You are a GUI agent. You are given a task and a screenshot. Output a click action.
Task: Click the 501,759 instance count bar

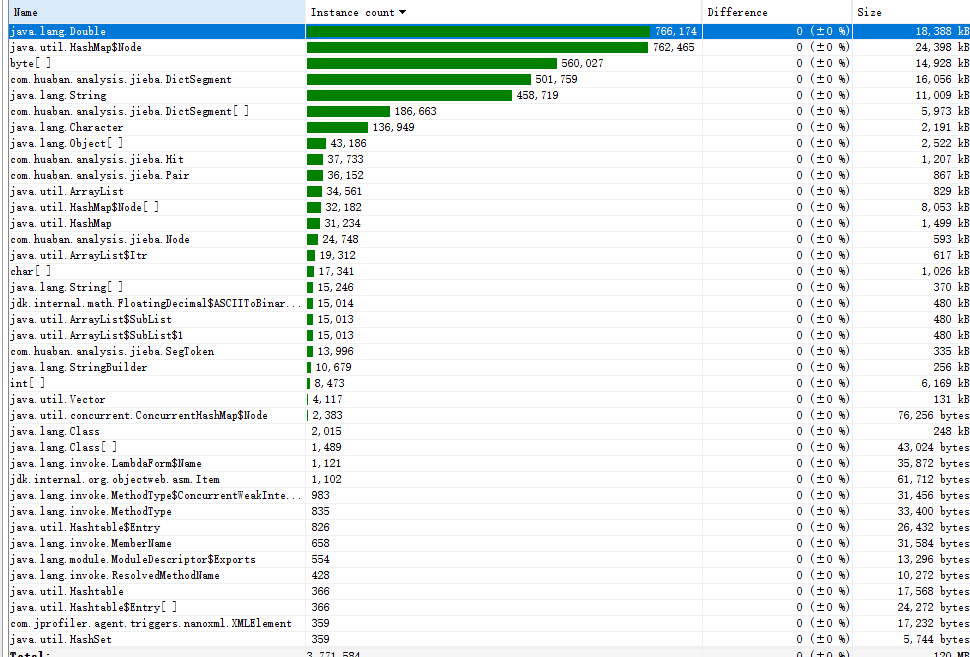coord(419,80)
